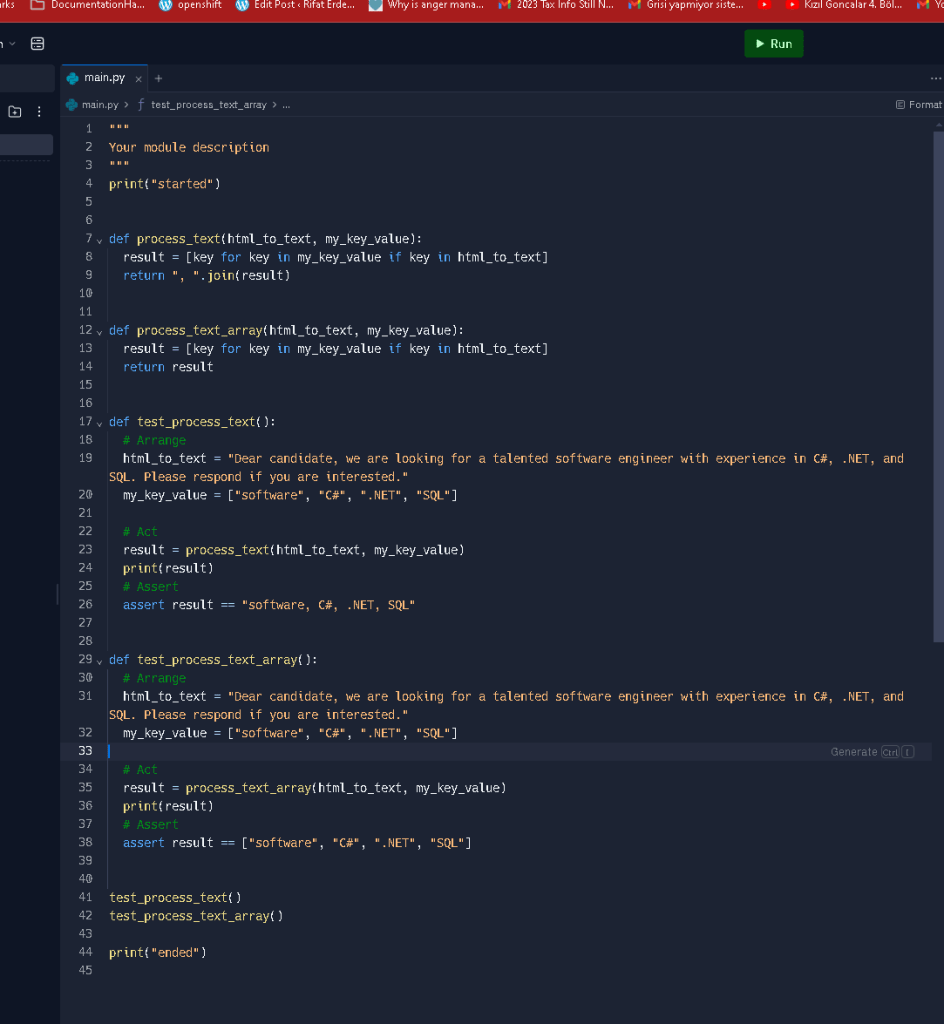Image resolution: width=944 pixels, height=1024 pixels.
Task: Collapse the process_text function at line 7
Action: click(99, 240)
